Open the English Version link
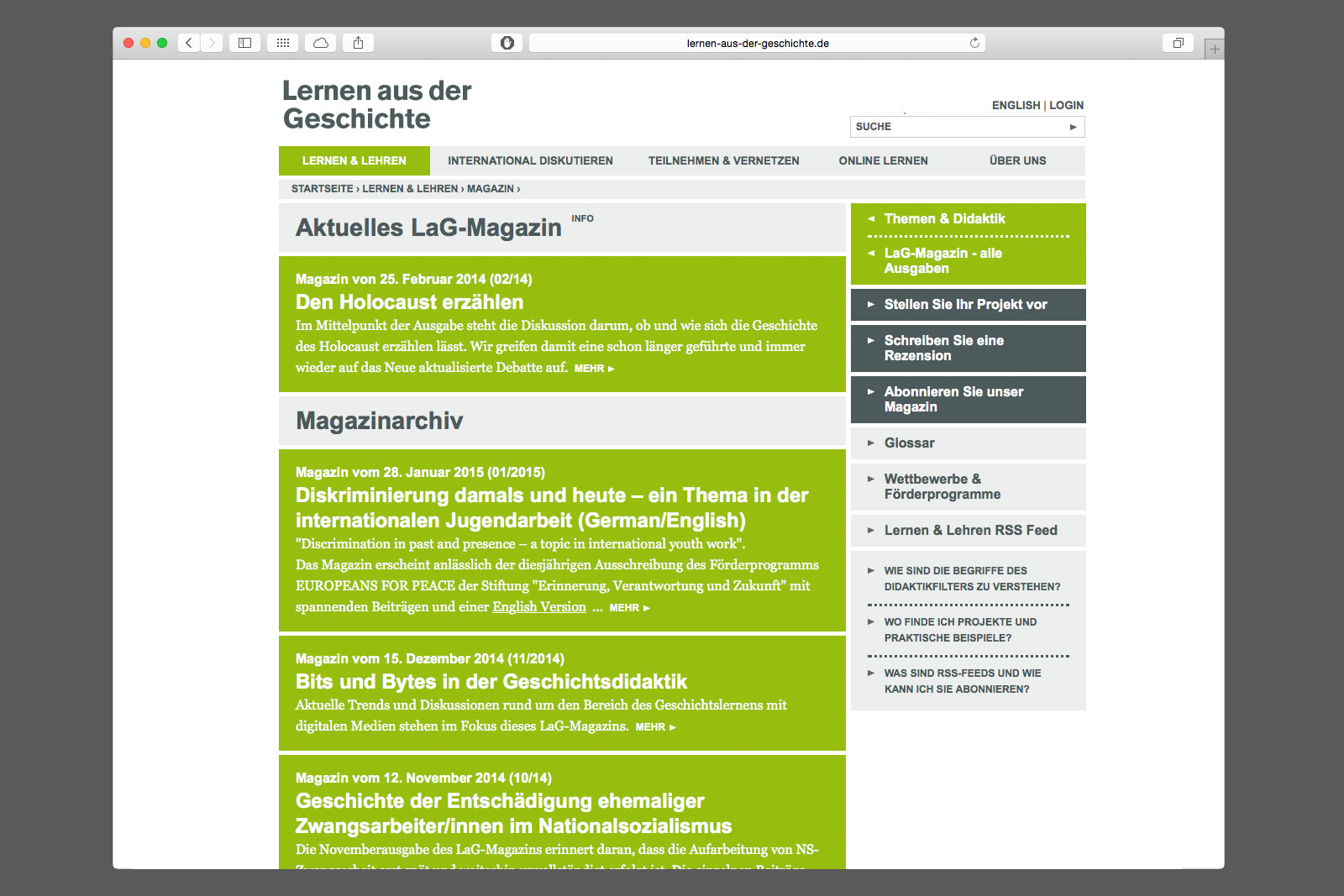Image resolution: width=1344 pixels, height=896 pixels. [x=538, y=607]
